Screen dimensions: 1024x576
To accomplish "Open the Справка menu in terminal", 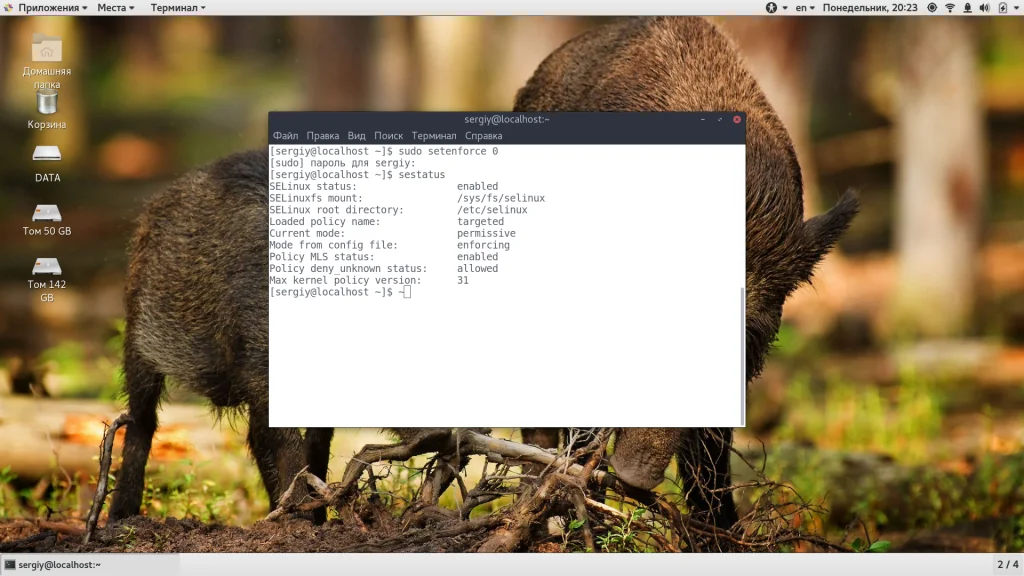I will click(x=483, y=136).
